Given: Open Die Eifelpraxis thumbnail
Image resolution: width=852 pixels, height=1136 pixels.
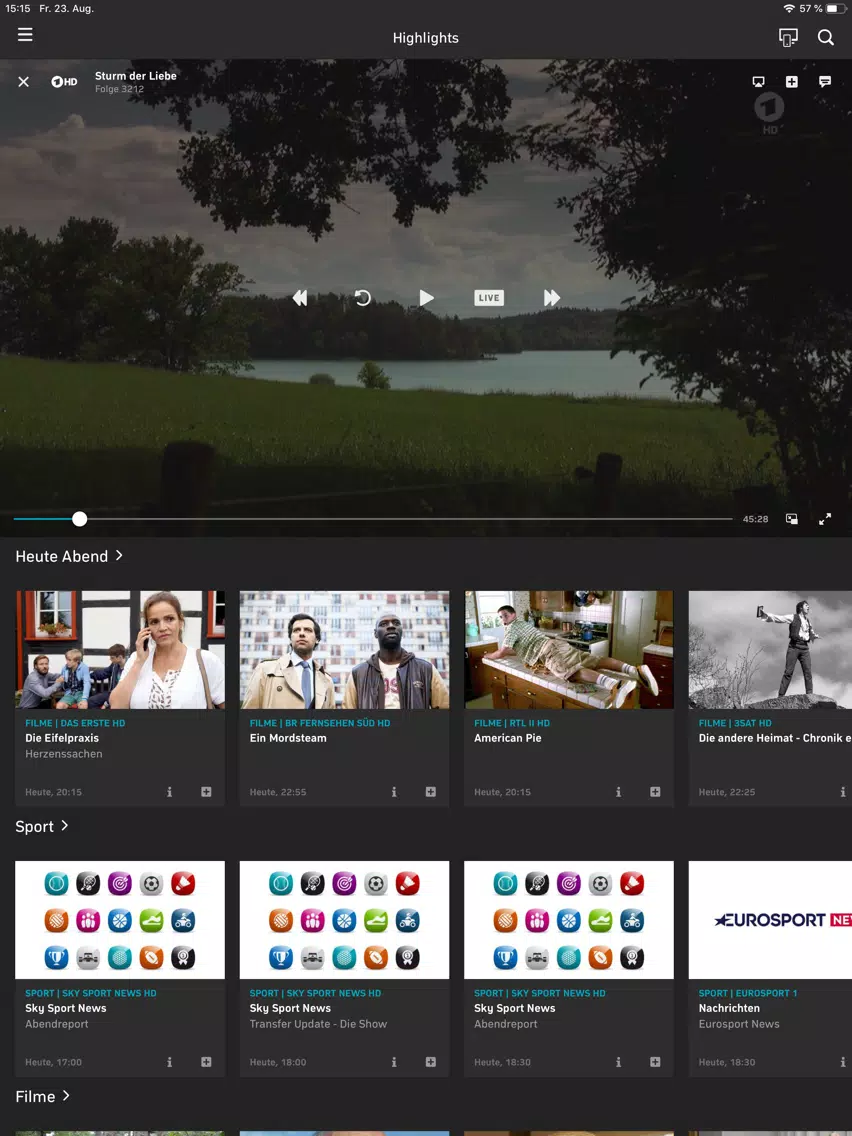Looking at the screenshot, I should click(120, 650).
